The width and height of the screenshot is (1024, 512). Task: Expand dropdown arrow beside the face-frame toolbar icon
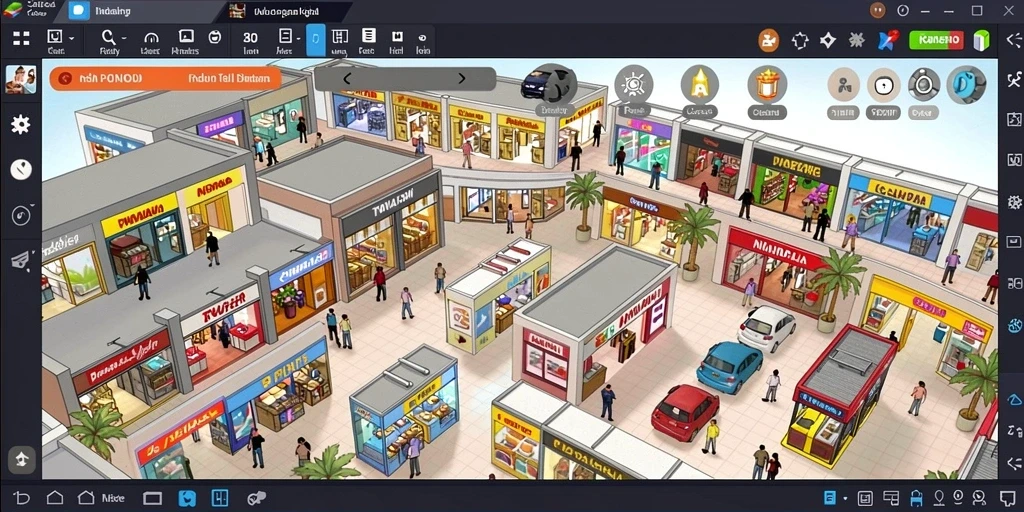pos(71,38)
